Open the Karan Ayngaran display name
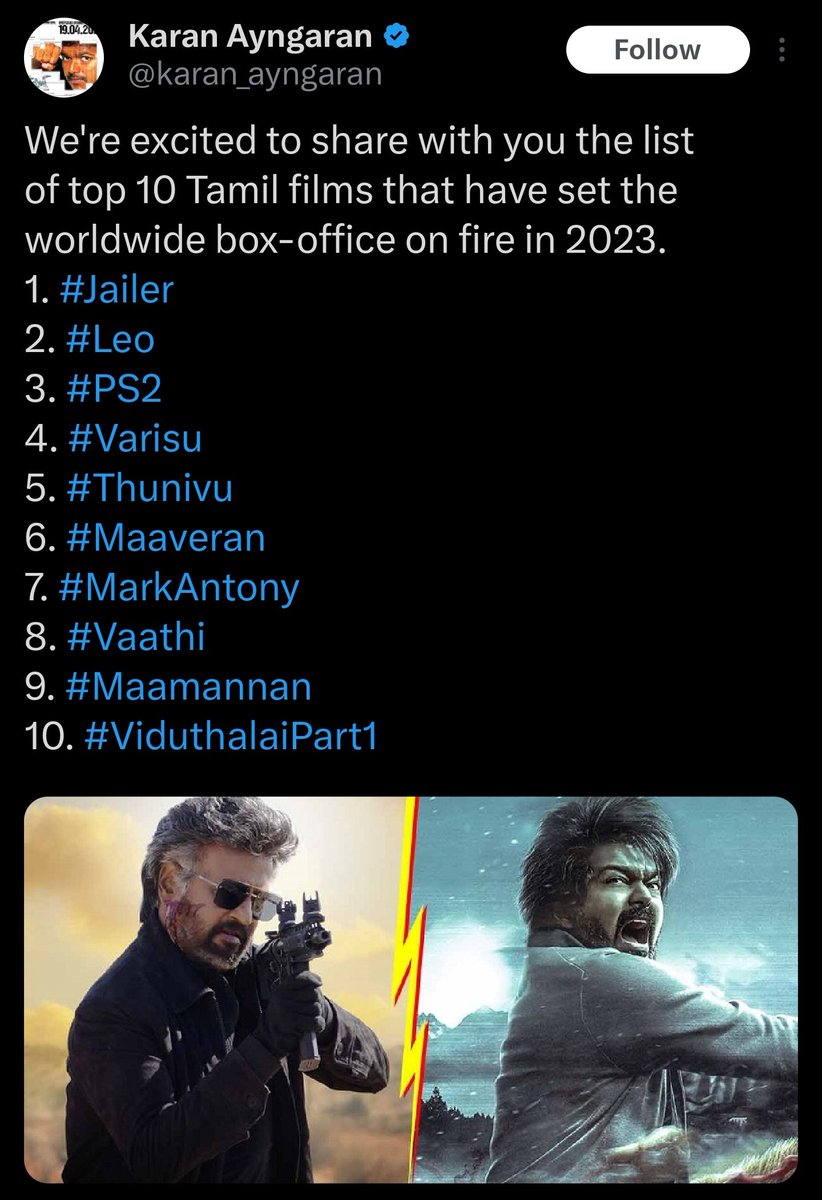The height and width of the screenshot is (1200, 822). point(251,39)
